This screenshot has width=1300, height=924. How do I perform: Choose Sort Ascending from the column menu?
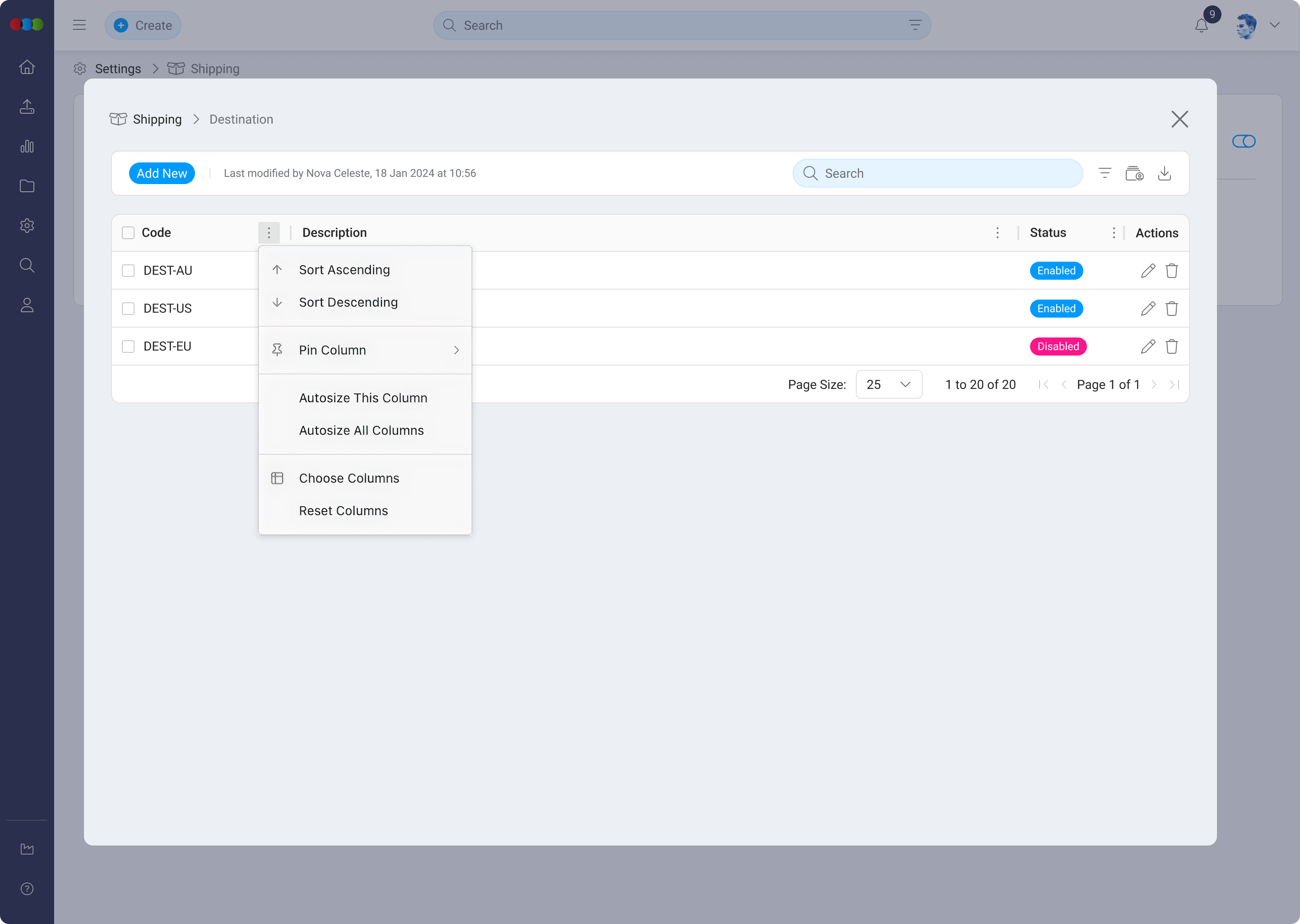pyautogui.click(x=344, y=270)
